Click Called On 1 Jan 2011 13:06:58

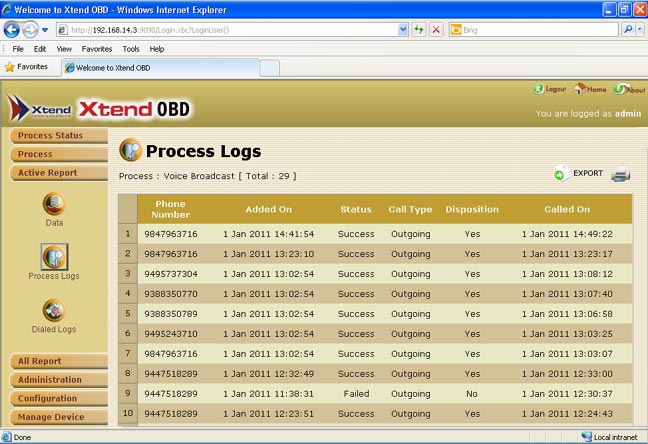[567, 314]
